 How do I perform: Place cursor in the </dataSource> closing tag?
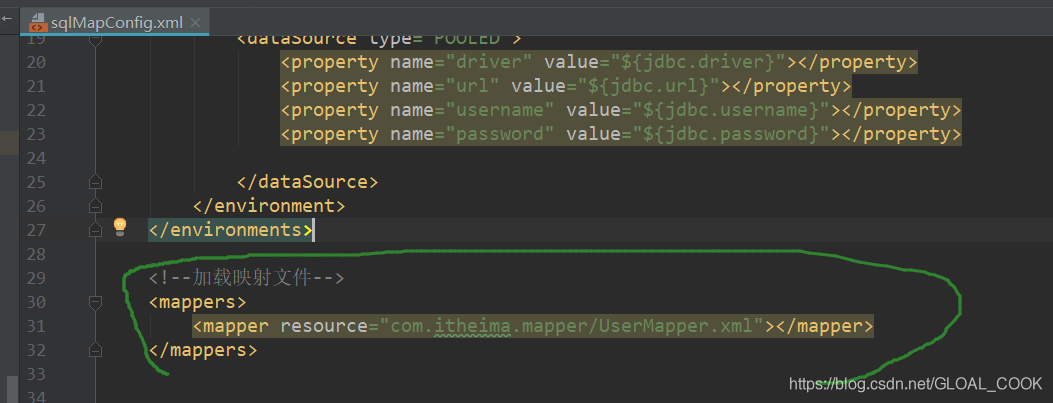308,182
